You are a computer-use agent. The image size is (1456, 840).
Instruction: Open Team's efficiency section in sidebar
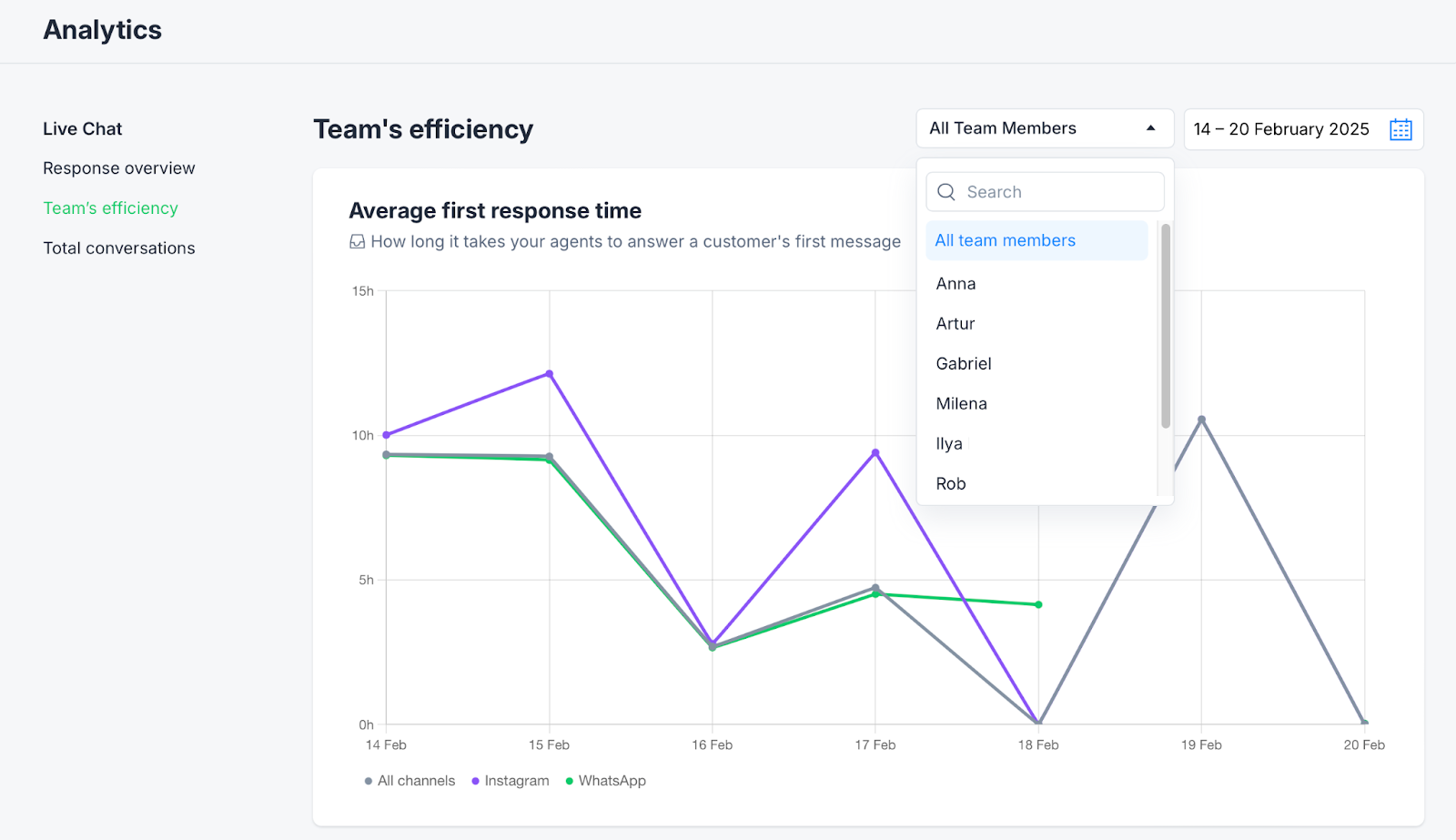tap(111, 208)
